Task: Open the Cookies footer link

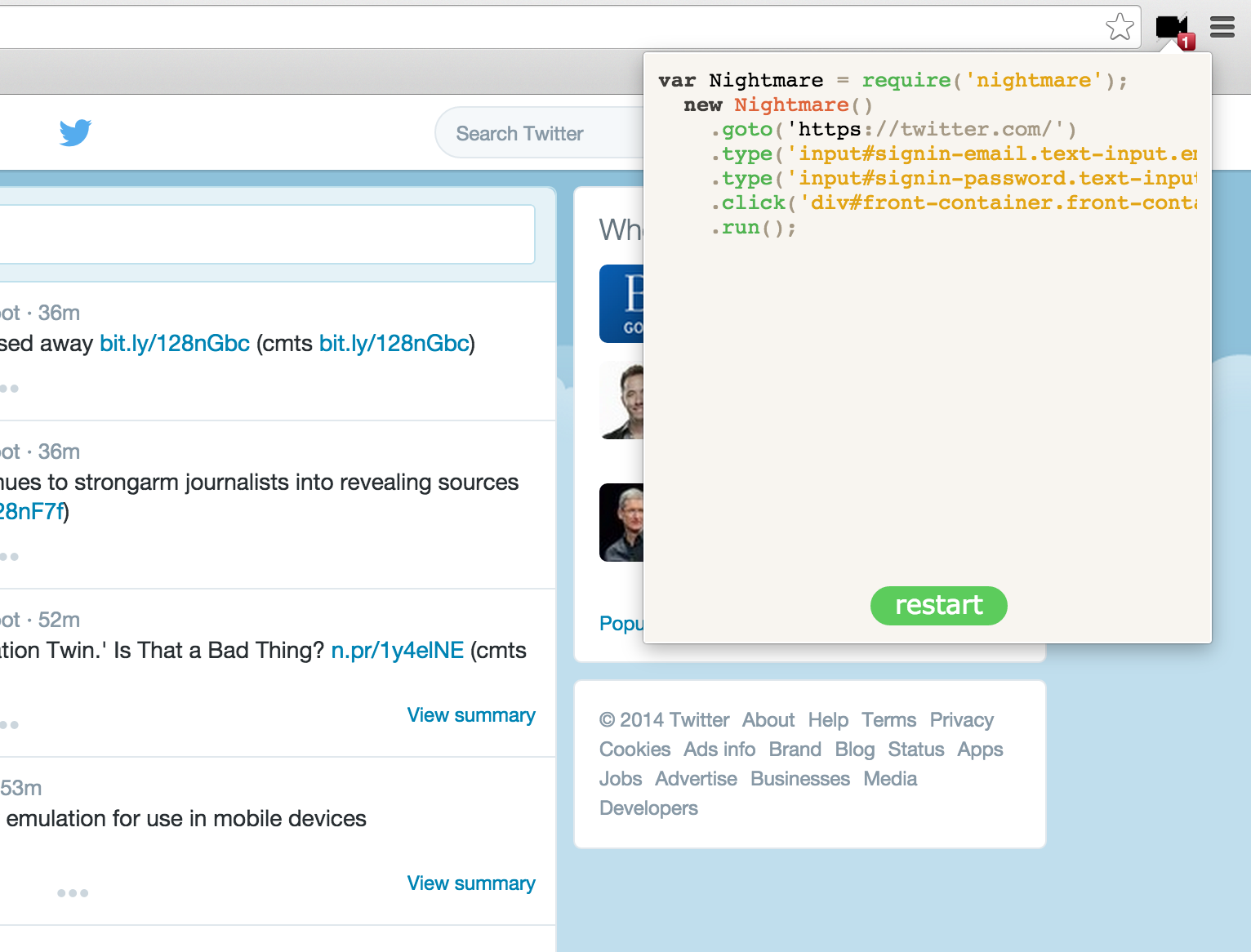Action: tap(634, 750)
